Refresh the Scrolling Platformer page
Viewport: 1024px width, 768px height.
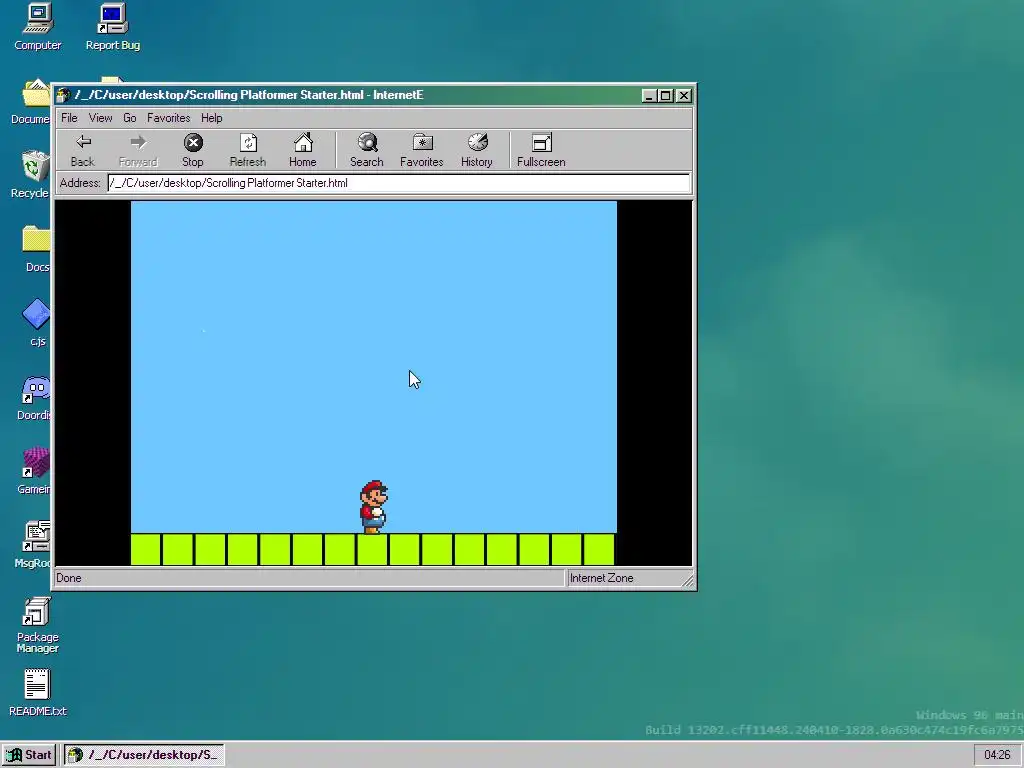point(248,150)
